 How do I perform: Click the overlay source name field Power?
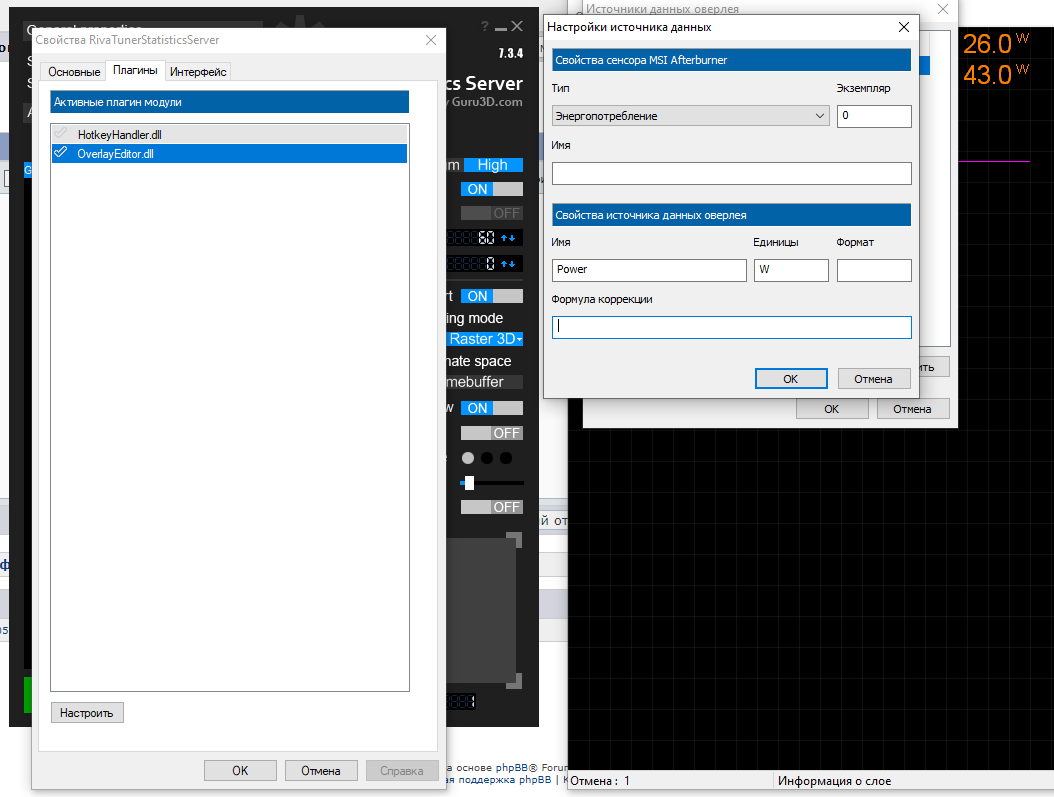(x=649, y=269)
